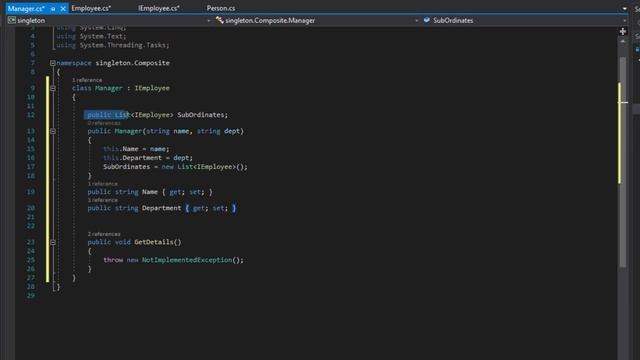Screen dimensions: 640x360
Task: Switch to the Employee.cs tab
Action: (x=91, y=8)
